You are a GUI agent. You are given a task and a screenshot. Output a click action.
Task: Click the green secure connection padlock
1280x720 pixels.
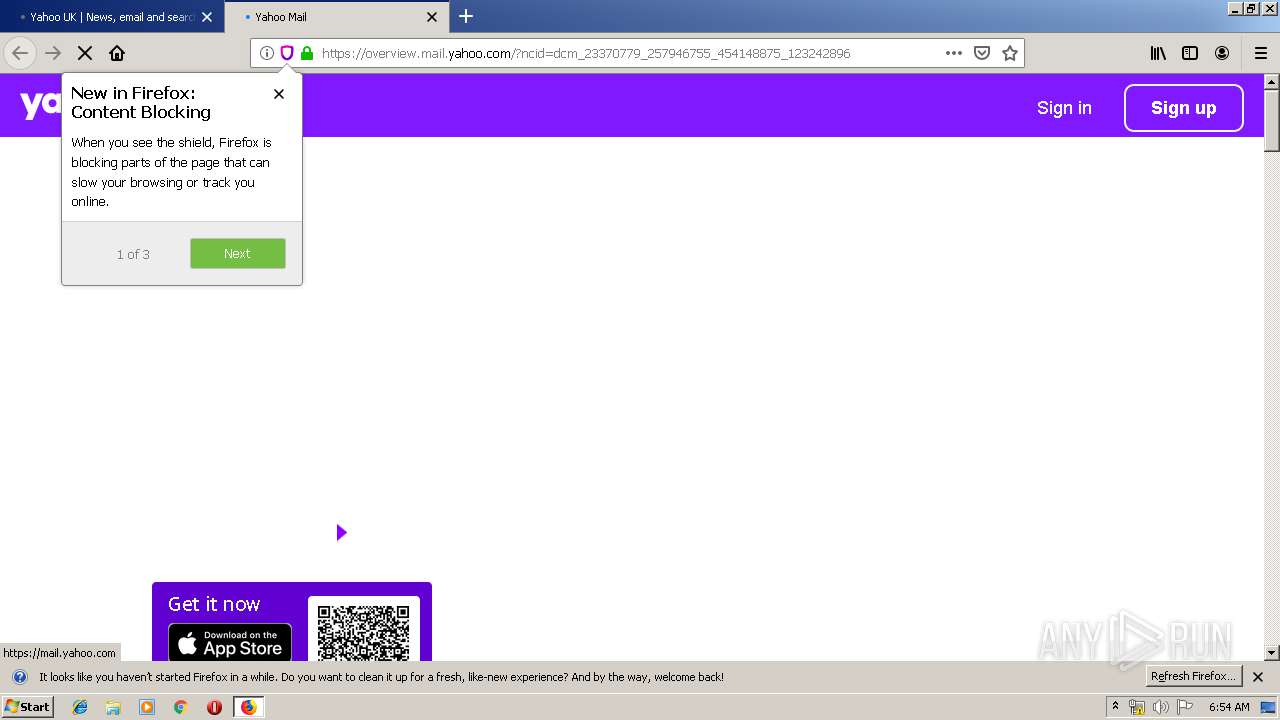pos(307,53)
